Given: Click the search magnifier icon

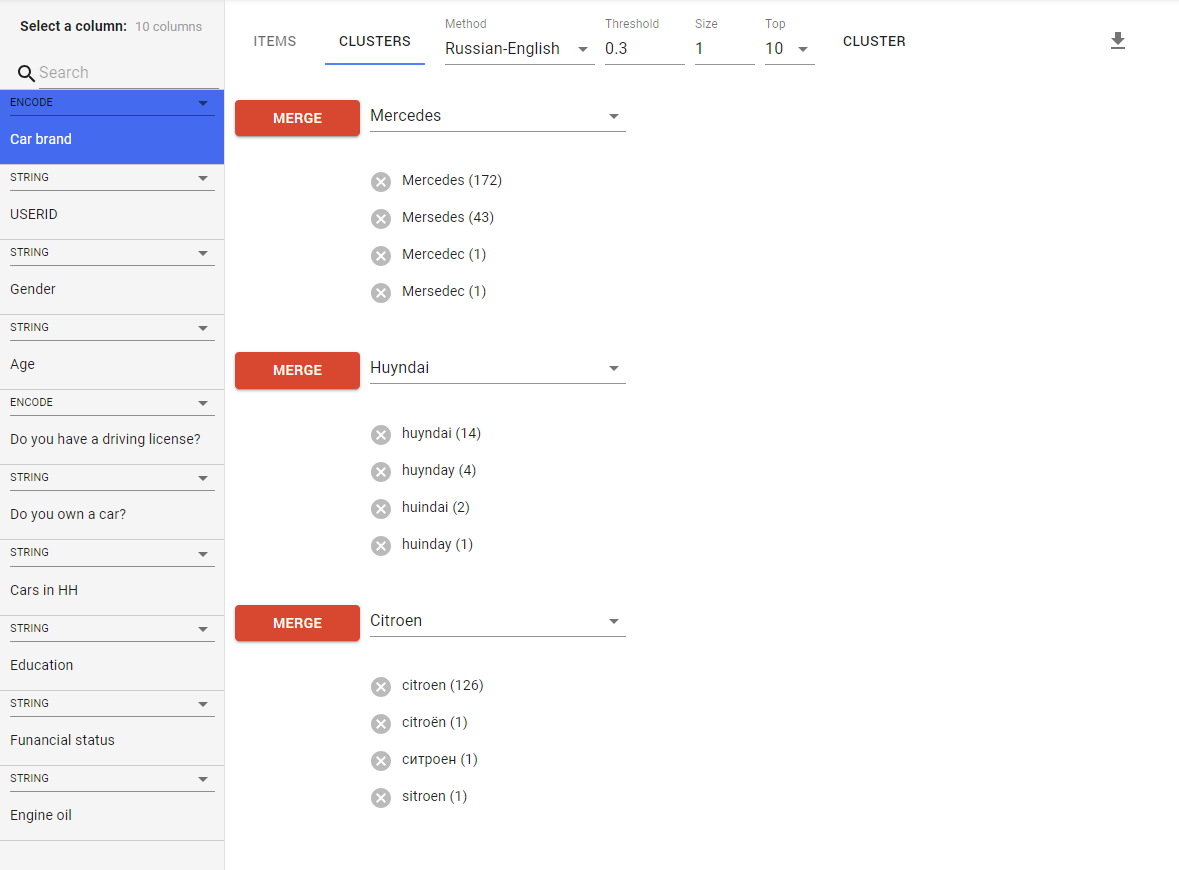Looking at the screenshot, I should click(x=27, y=73).
